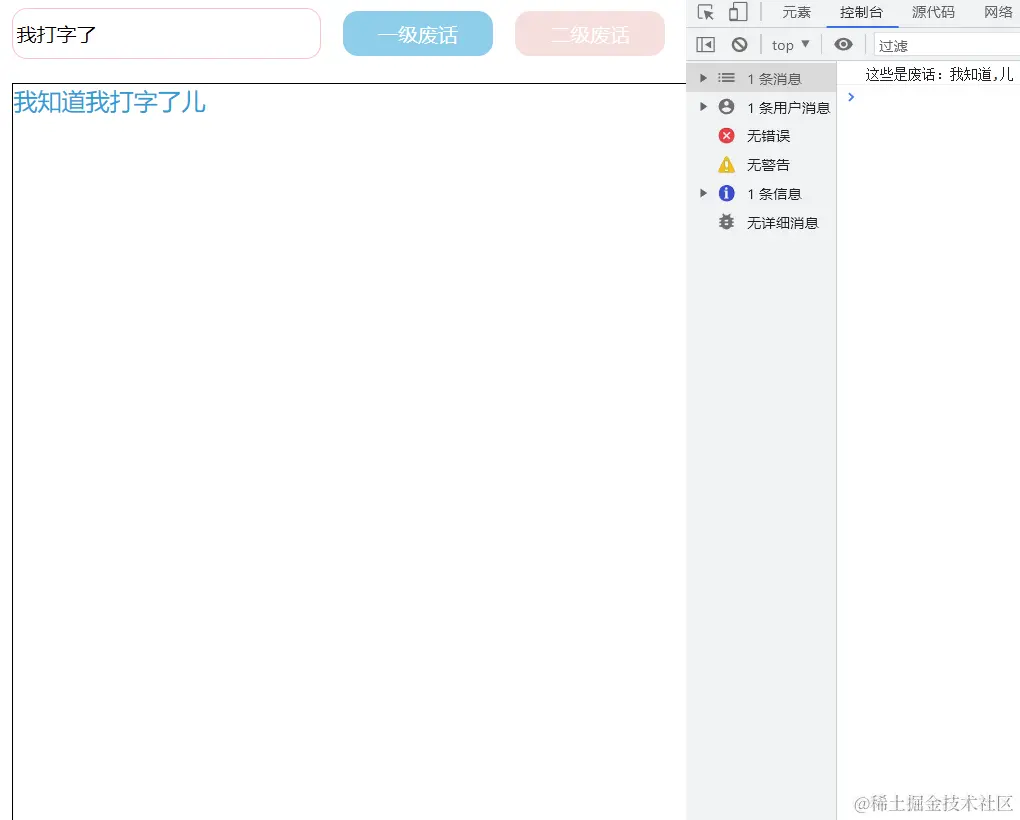Switch to the 网络 tab
Image resolution: width=1020 pixels, height=820 pixels.
[x=999, y=12]
